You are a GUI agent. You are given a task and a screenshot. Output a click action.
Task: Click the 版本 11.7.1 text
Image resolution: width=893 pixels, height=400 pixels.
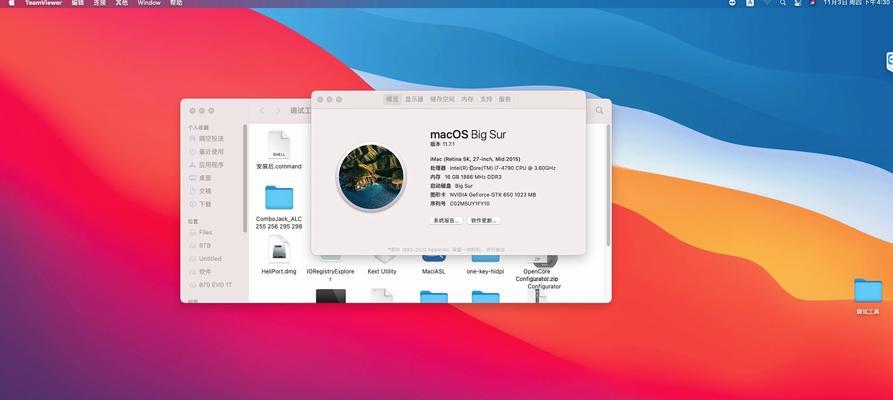(443, 144)
